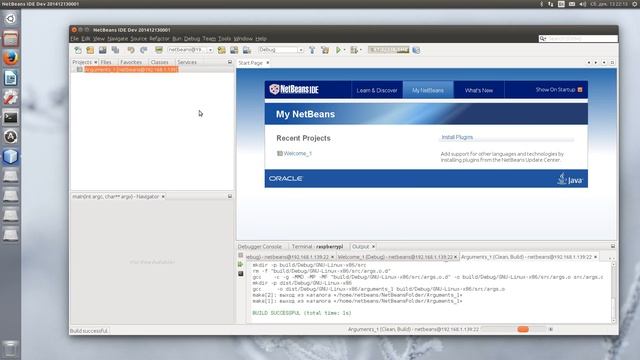Open the Refactor menu

click(159, 38)
